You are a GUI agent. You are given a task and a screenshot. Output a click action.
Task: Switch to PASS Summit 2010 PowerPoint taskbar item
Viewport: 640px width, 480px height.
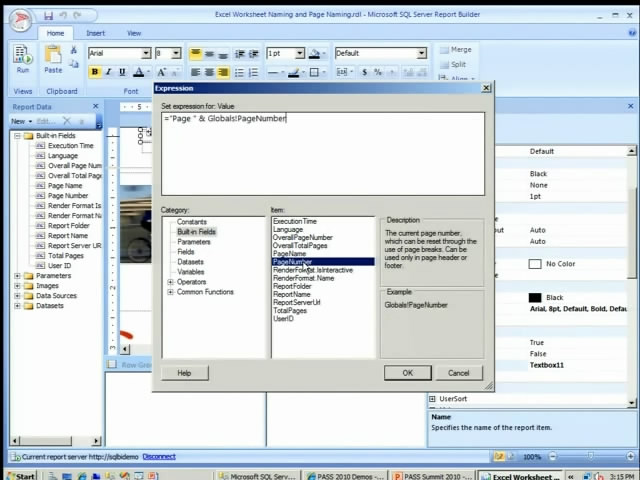click(433, 476)
